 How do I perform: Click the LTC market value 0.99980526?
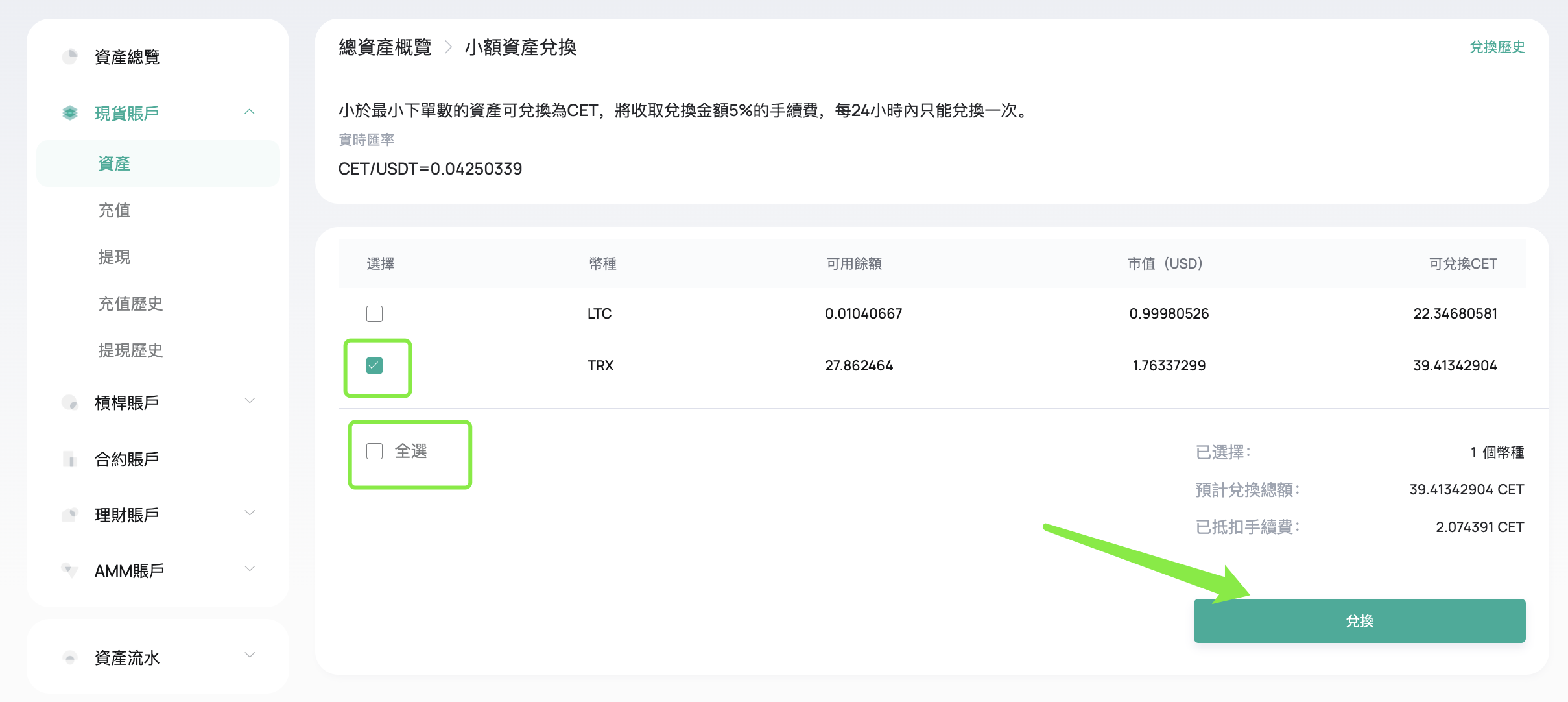1169,314
